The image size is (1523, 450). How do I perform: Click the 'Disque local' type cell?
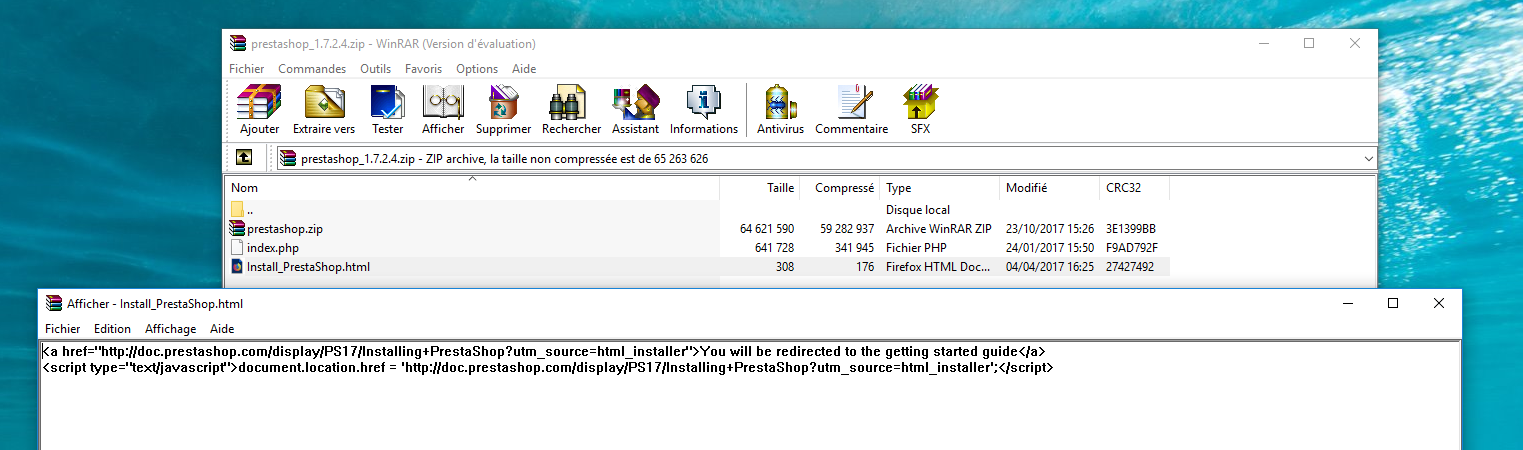pyautogui.click(x=918, y=210)
